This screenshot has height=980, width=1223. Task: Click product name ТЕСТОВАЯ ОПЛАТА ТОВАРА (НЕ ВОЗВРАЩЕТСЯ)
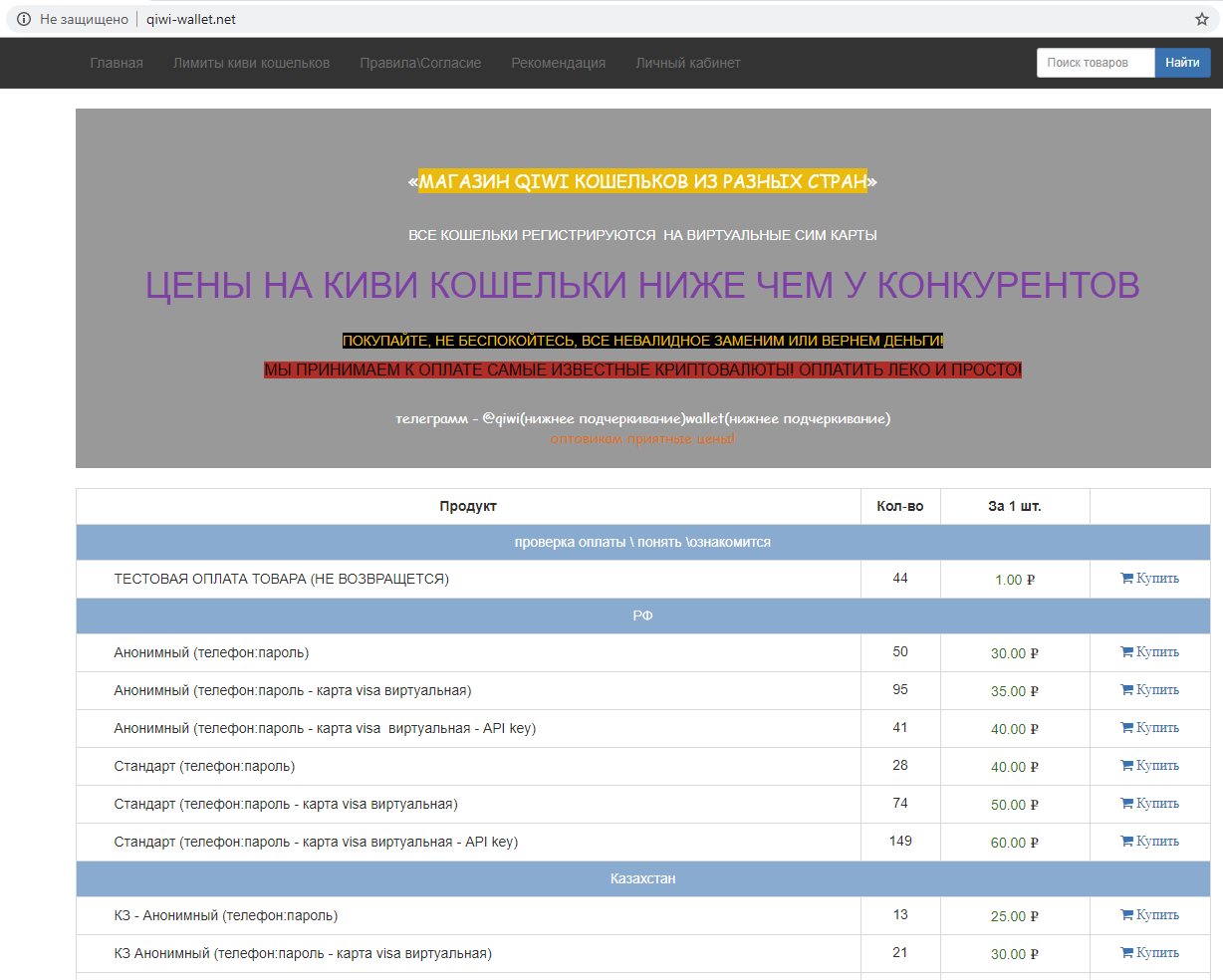pyautogui.click(x=282, y=579)
